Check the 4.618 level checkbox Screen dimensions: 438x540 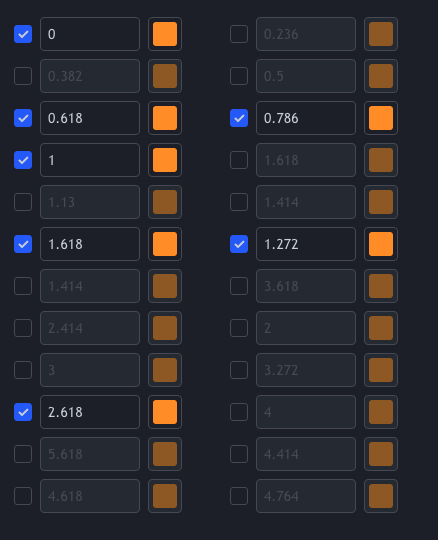click(23, 496)
